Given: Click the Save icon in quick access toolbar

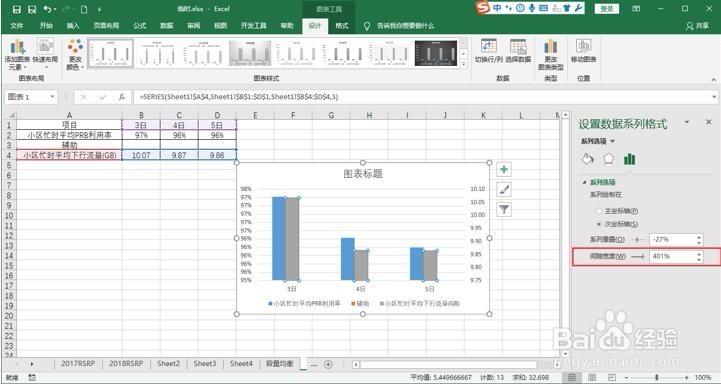Looking at the screenshot, I should pos(17,9).
